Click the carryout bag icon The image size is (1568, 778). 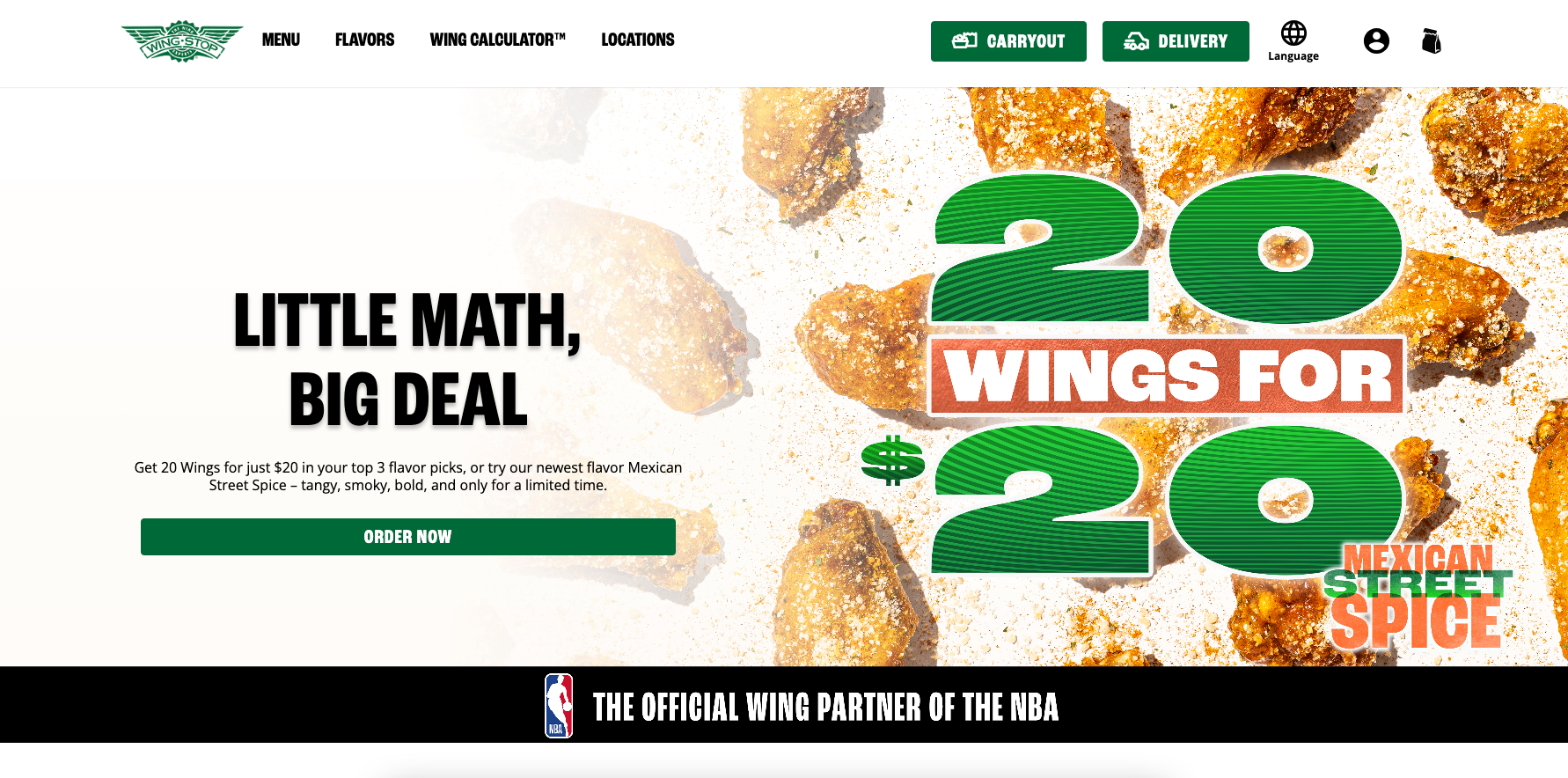964,40
